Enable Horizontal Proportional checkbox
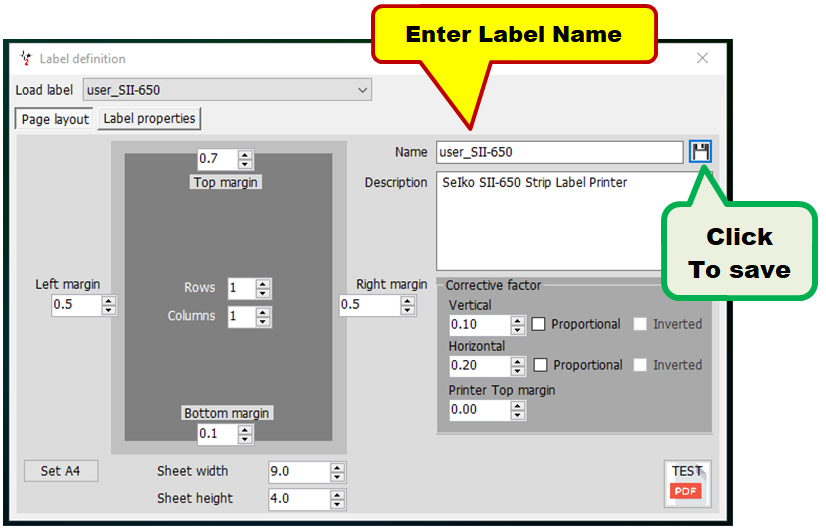Viewport: 826px width, 530px height. tap(540, 365)
